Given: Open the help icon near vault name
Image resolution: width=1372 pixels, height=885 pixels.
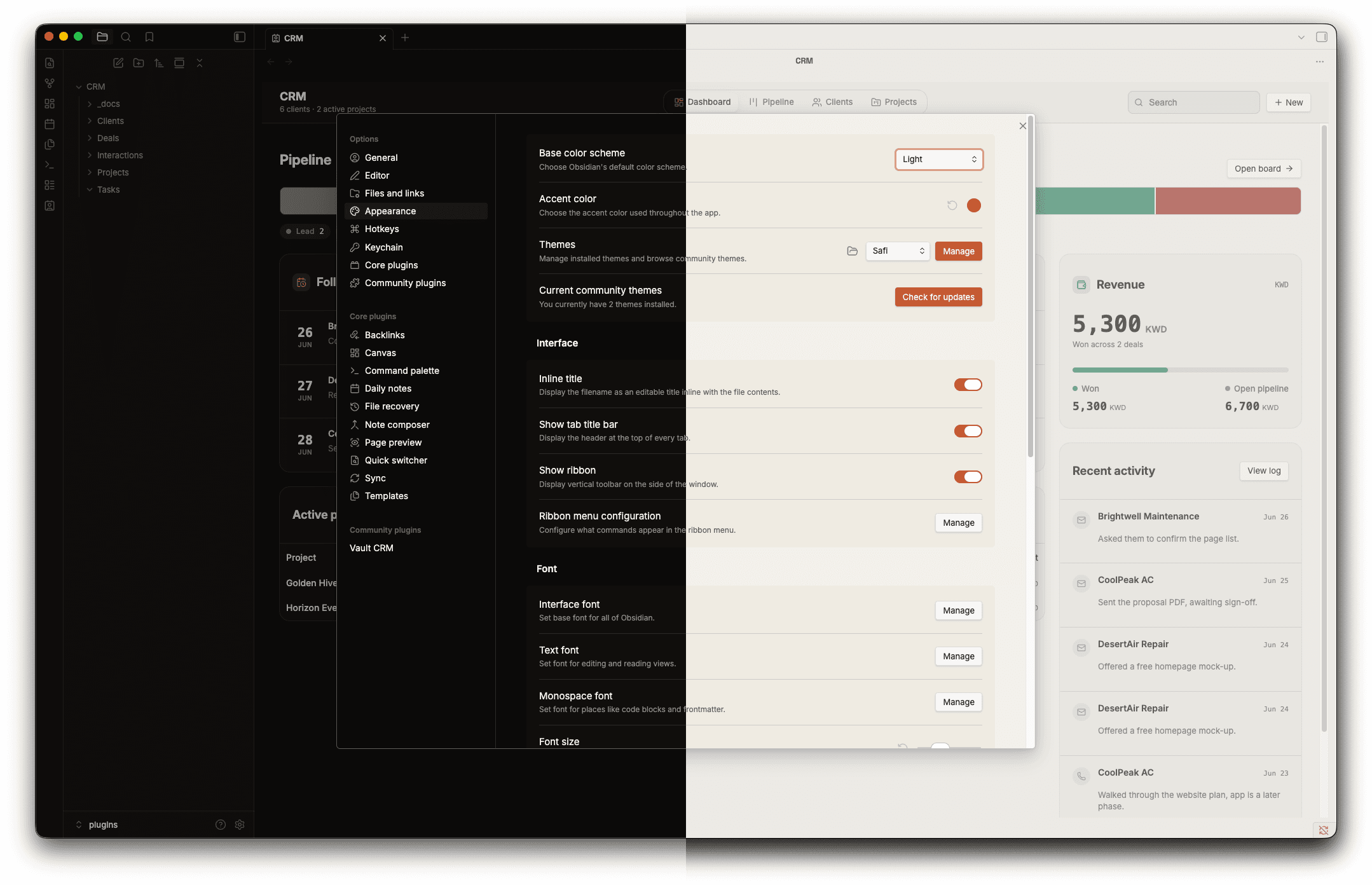Looking at the screenshot, I should [221, 825].
